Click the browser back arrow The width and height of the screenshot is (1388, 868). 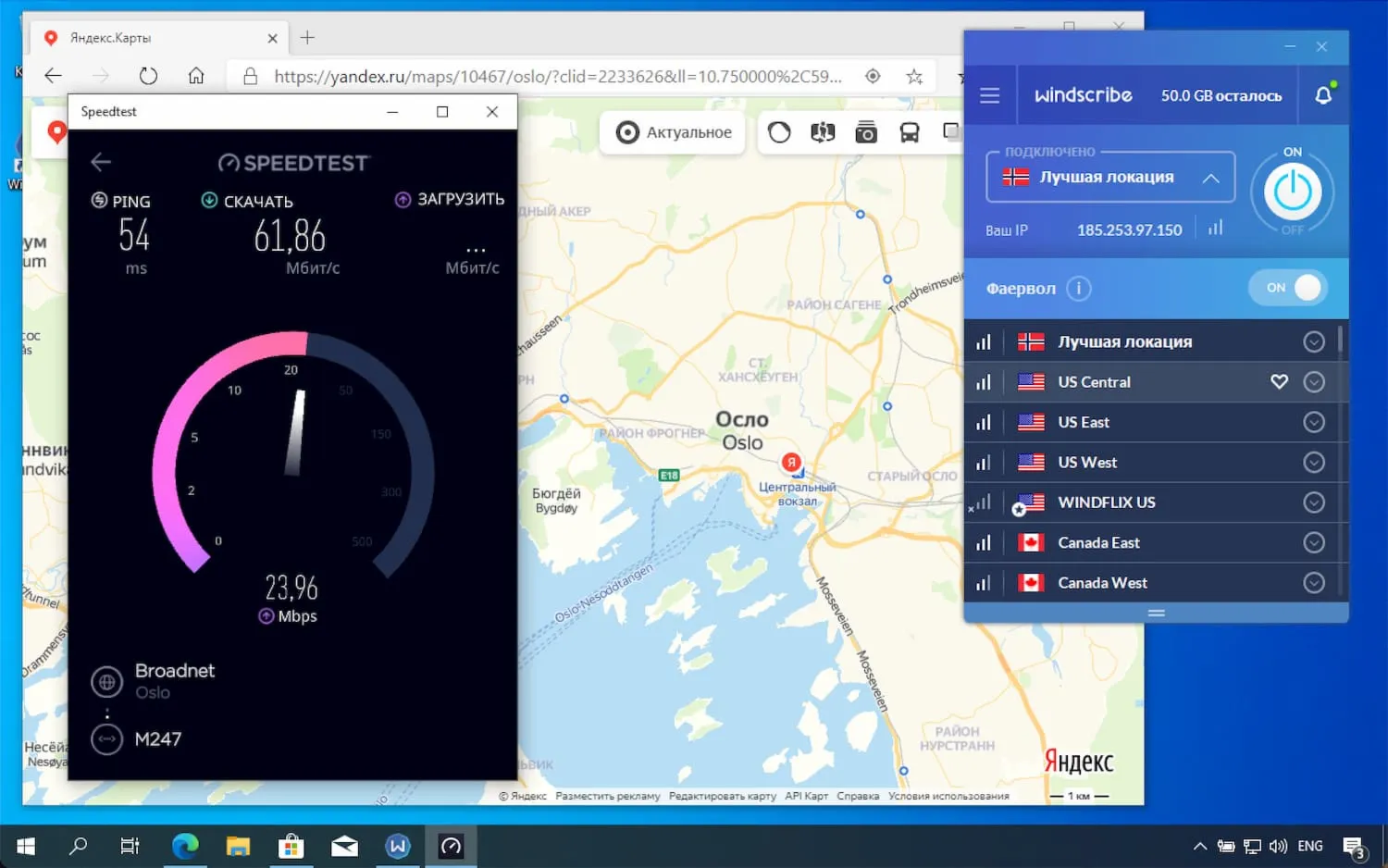coord(54,76)
